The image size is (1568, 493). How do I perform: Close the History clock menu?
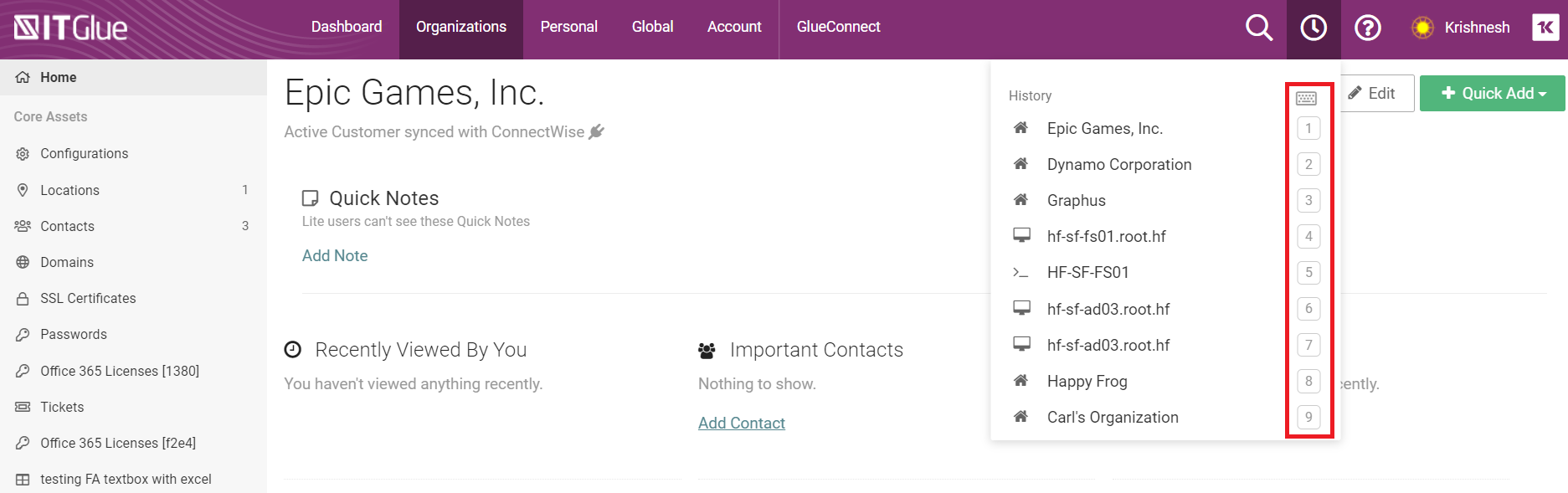pos(1314,28)
